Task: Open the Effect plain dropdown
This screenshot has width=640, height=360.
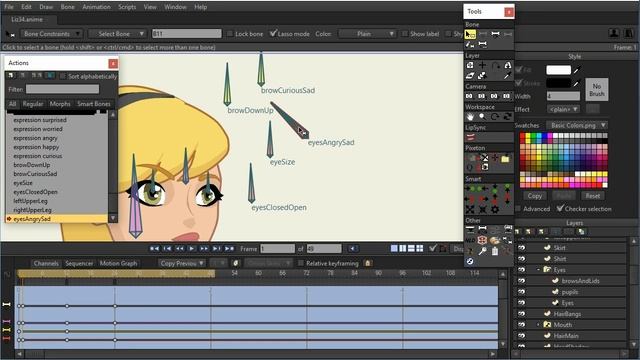Action: [563, 109]
